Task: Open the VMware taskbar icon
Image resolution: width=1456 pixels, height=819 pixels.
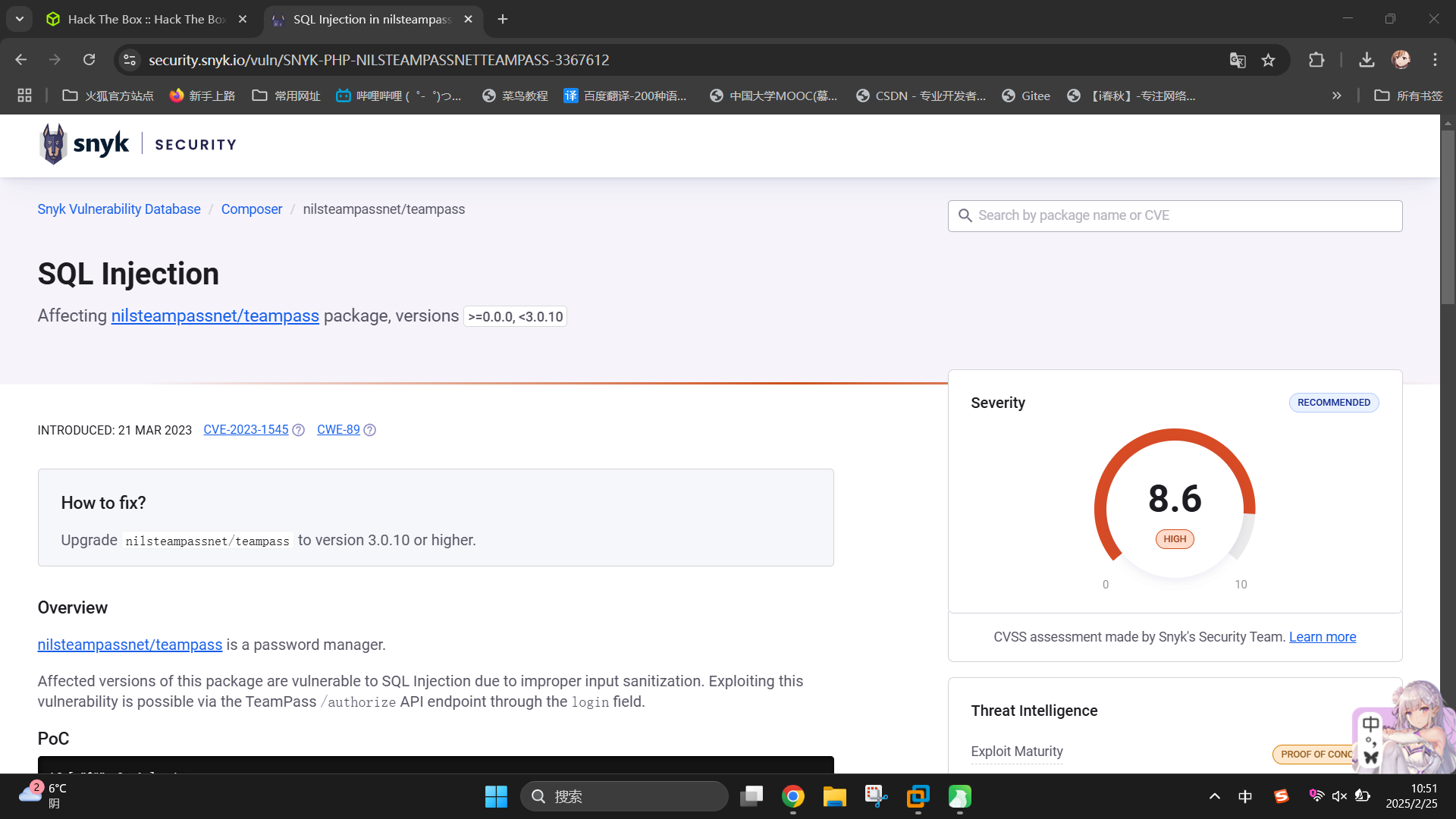Action: 918,796
